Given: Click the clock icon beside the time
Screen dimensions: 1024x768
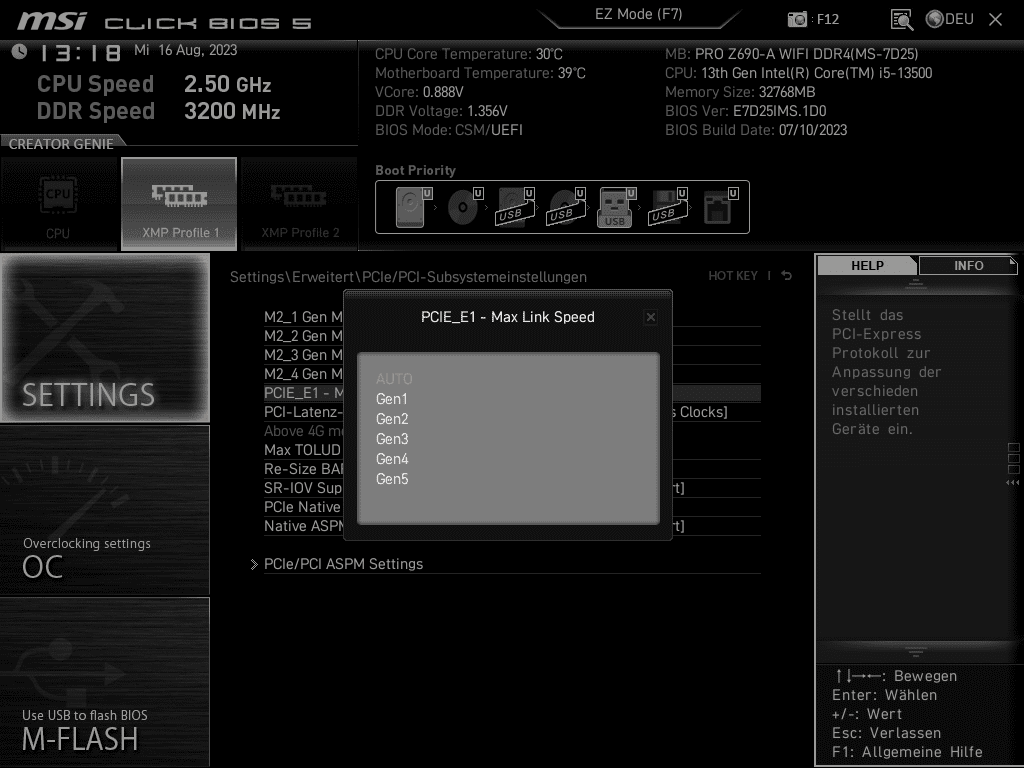Looking at the screenshot, I should pos(20,52).
